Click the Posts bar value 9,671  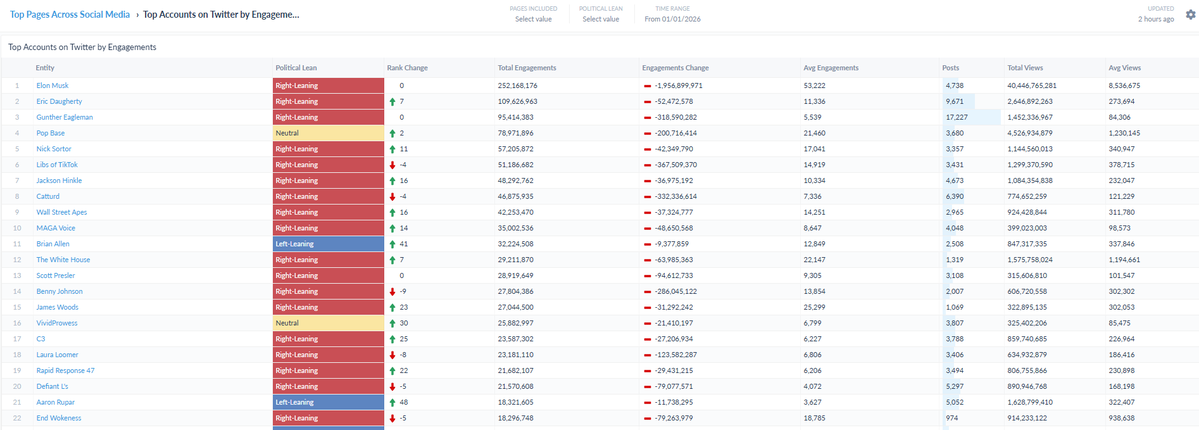955,102
